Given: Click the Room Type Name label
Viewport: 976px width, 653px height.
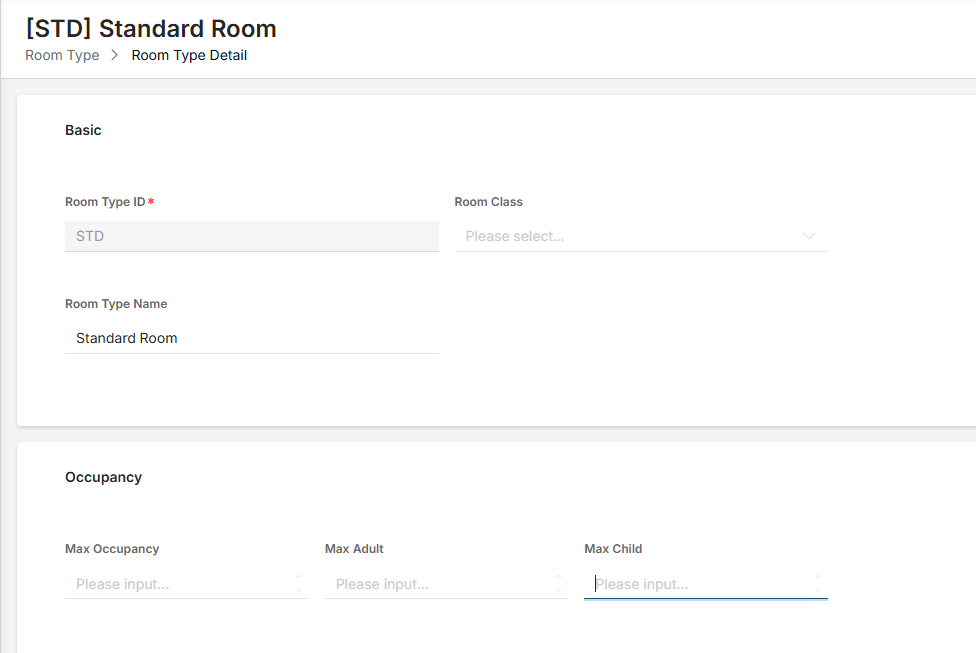Looking at the screenshot, I should [x=116, y=304].
